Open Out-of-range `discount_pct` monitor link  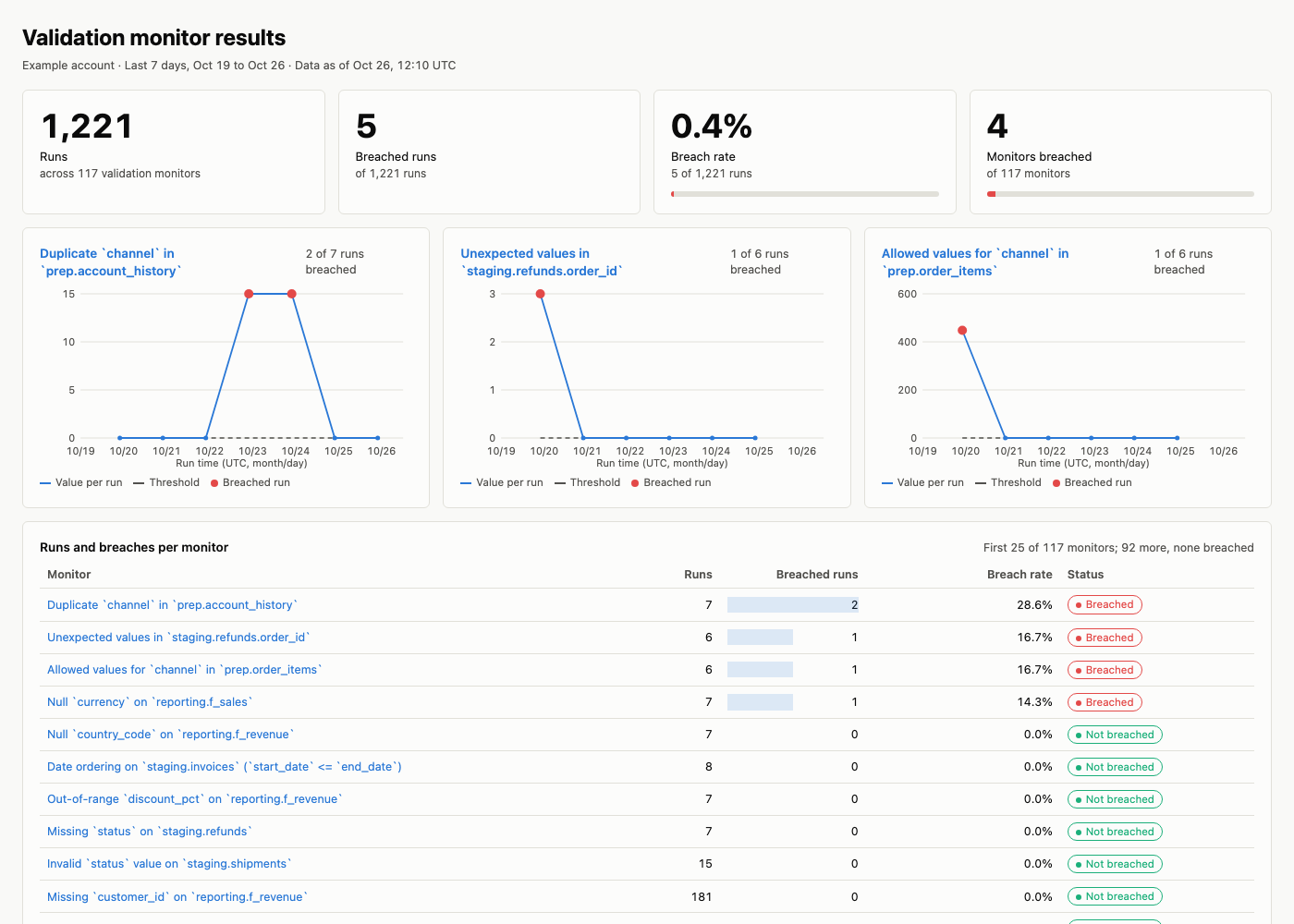(x=195, y=799)
